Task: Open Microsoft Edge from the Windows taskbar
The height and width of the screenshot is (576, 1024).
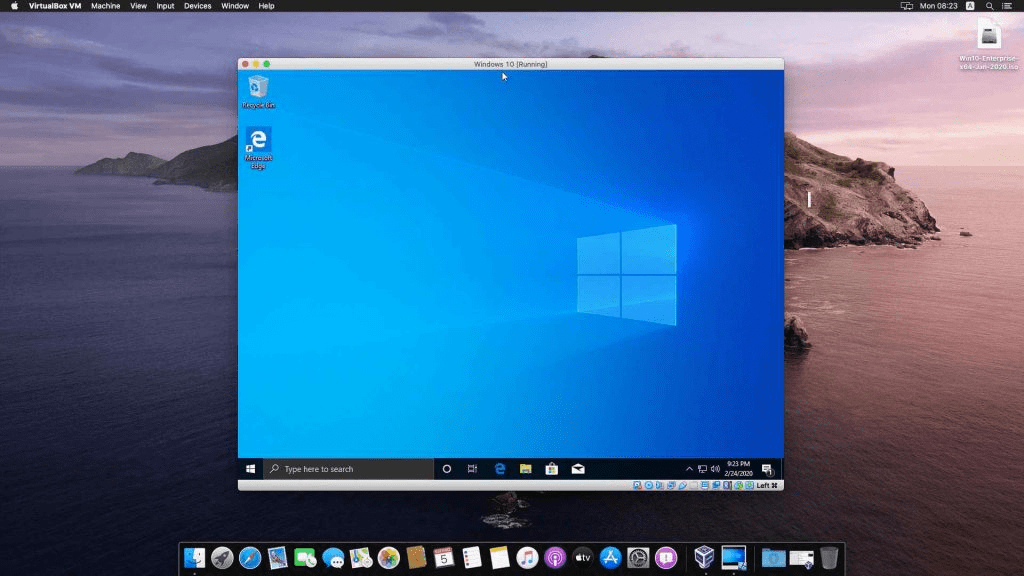Action: coord(498,468)
